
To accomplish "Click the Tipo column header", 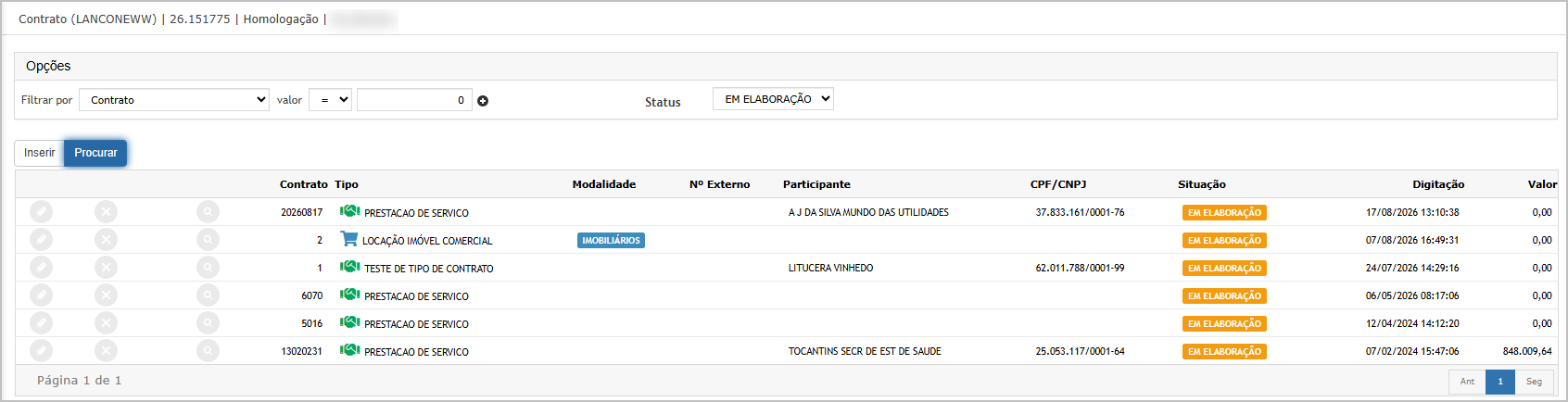I will [x=347, y=184].
